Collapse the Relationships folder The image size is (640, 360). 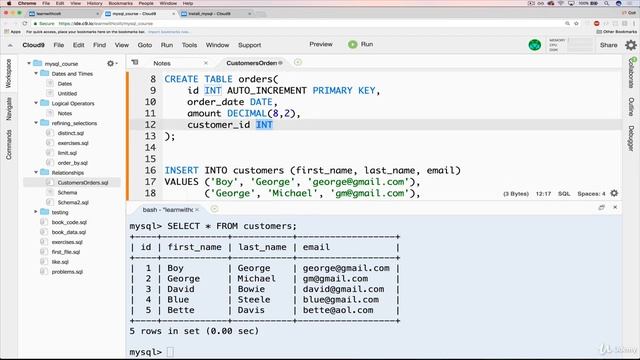pyautogui.click(x=36, y=172)
